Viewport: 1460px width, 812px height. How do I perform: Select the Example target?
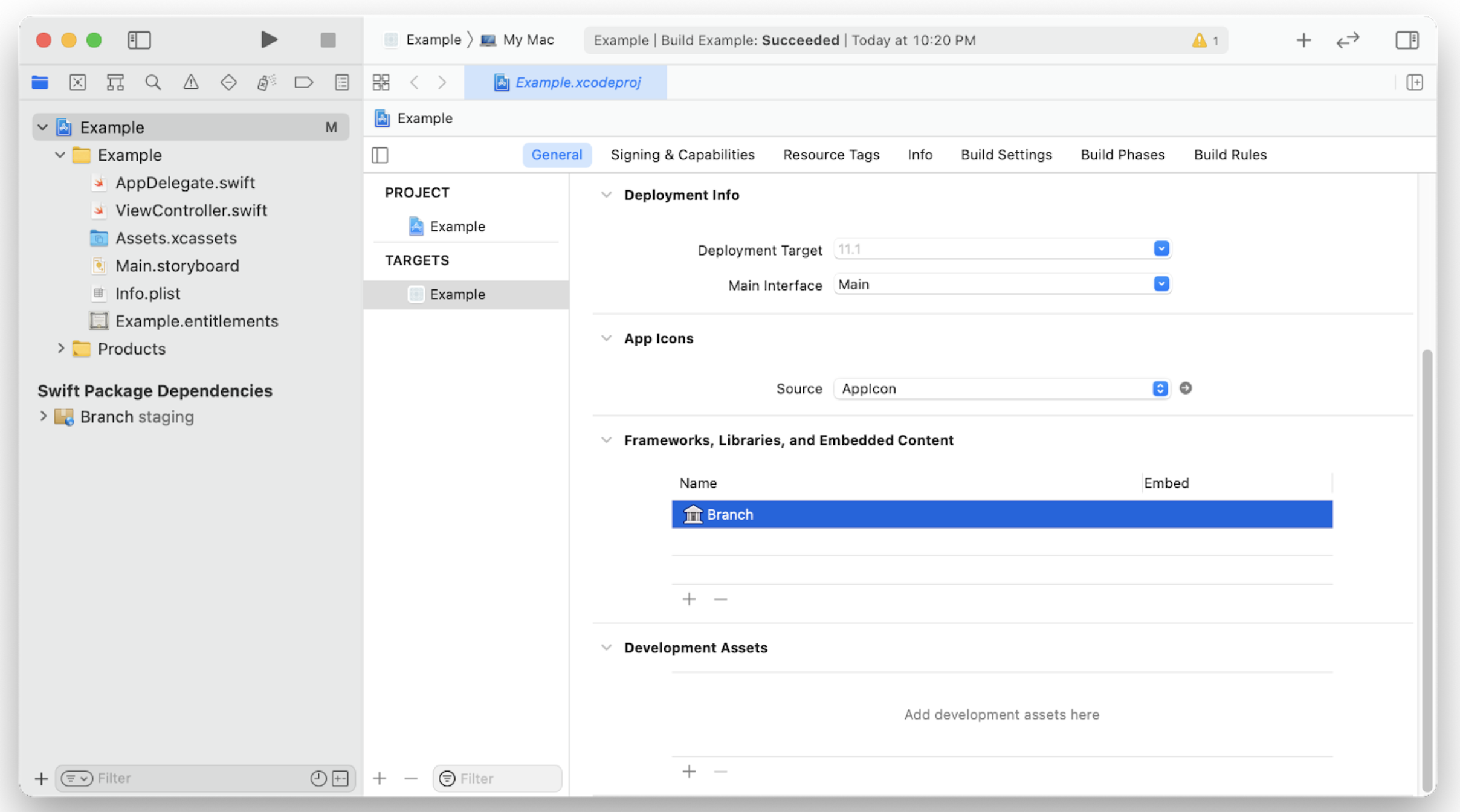pos(466,294)
